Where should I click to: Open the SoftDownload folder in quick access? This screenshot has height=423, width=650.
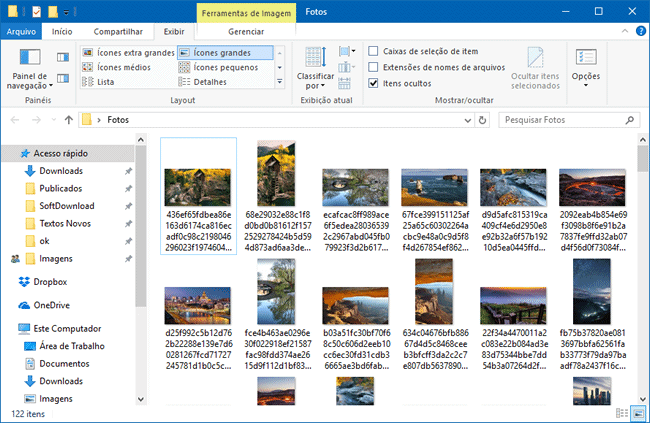[x=67, y=206]
